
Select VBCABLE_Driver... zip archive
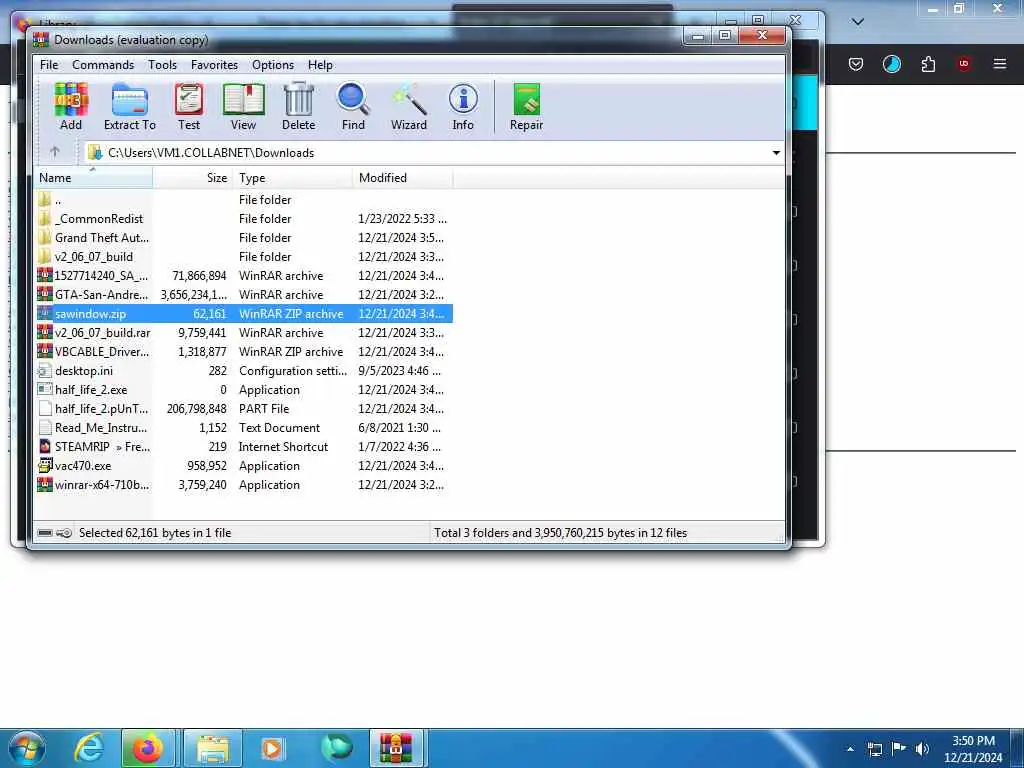point(244,351)
